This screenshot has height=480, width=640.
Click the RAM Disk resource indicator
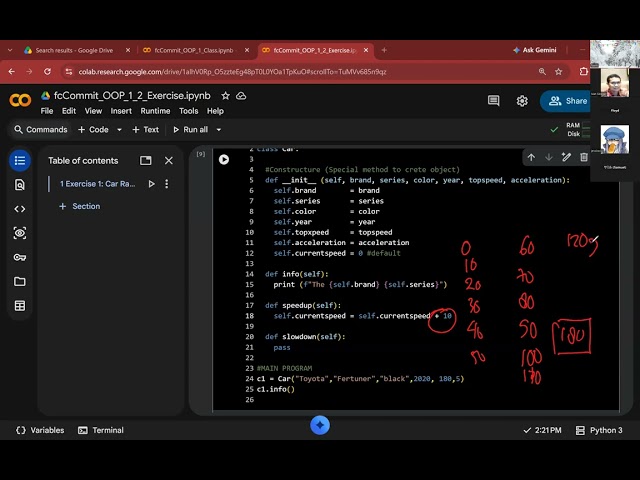coord(578,129)
